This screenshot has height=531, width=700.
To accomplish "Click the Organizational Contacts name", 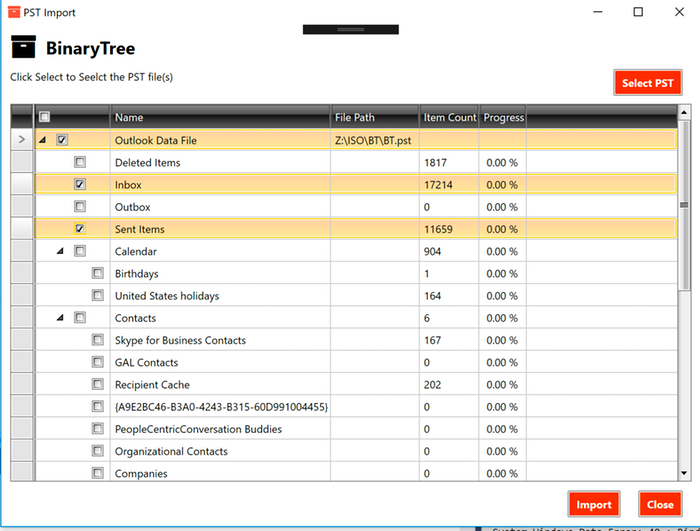I will tap(171, 452).
